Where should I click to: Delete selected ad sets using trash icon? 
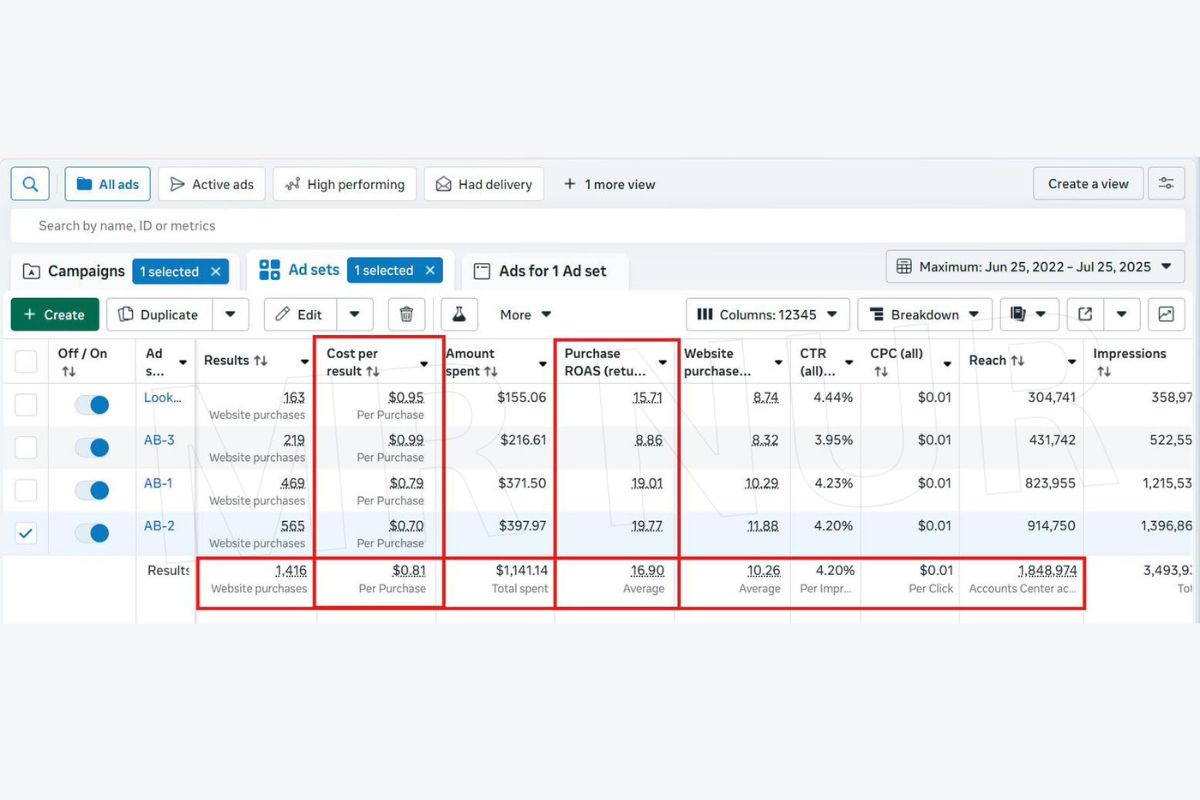[x=407, y=314]
